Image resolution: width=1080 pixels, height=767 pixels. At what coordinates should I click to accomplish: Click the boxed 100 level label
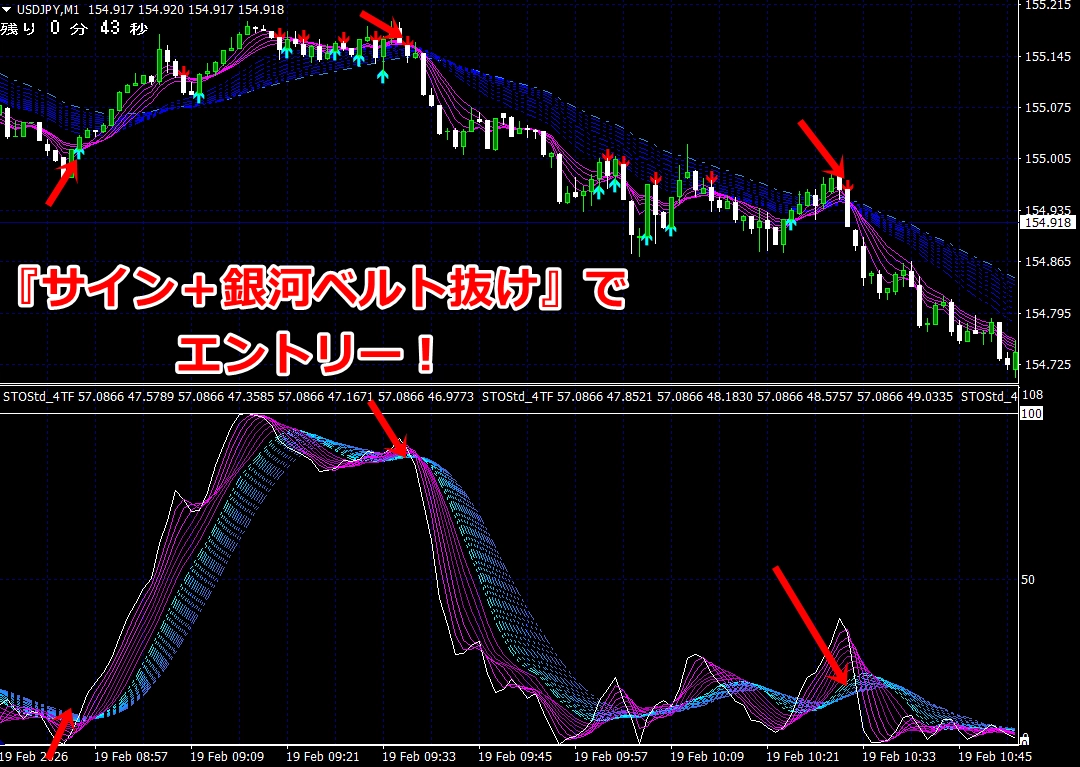(1031, 413)
